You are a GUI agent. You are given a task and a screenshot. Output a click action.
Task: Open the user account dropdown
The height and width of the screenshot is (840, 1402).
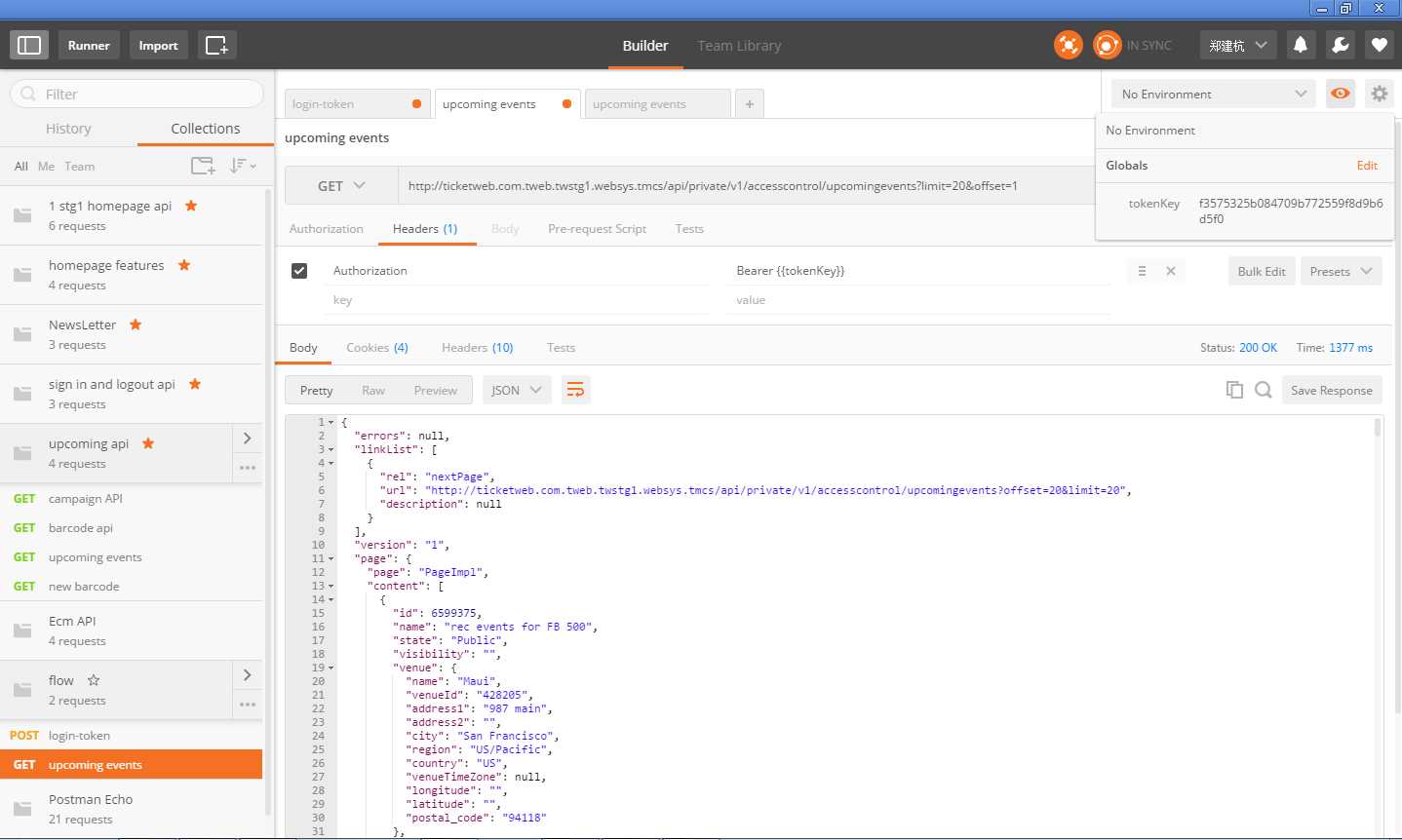point(1237,45)
